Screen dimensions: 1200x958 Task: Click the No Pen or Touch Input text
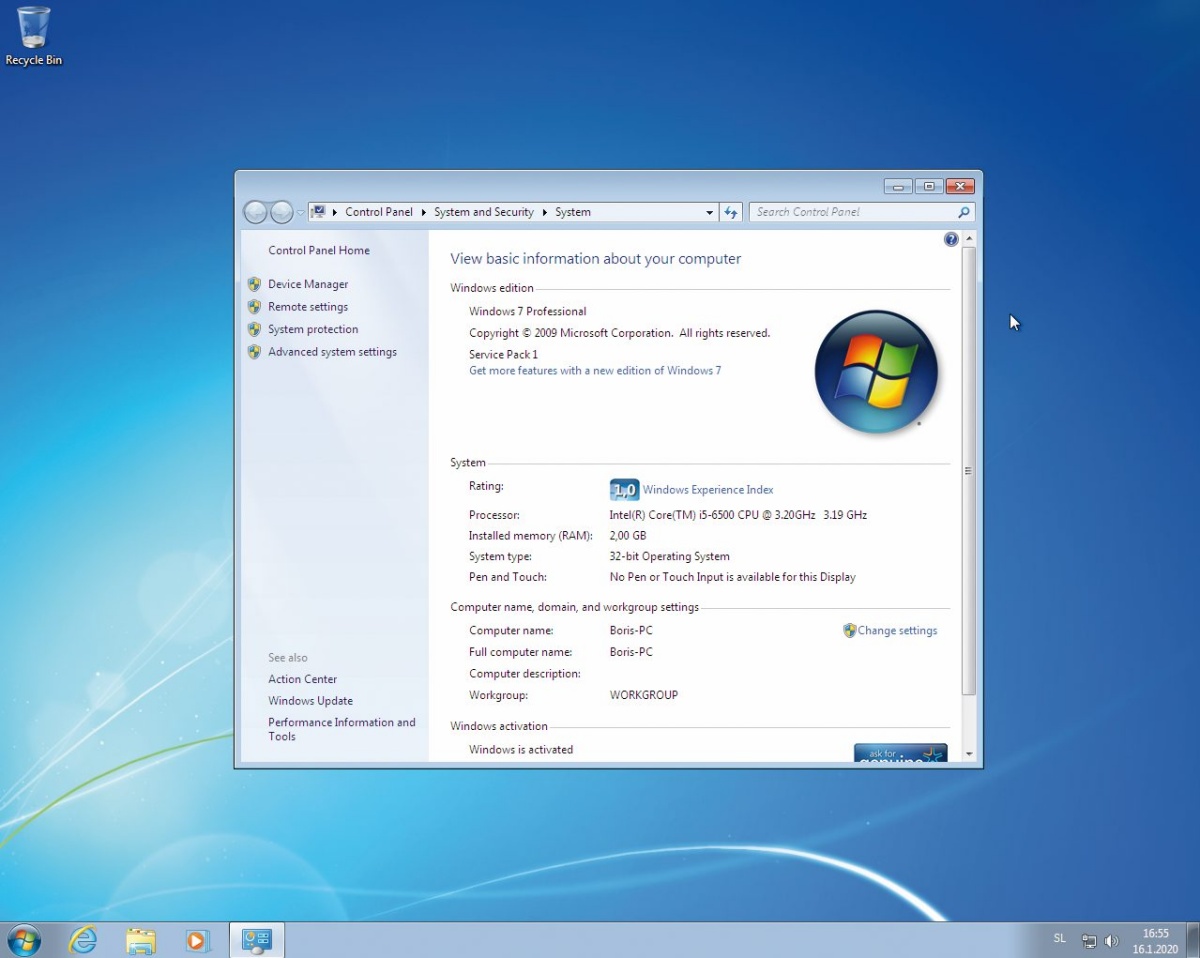[733, 577]
